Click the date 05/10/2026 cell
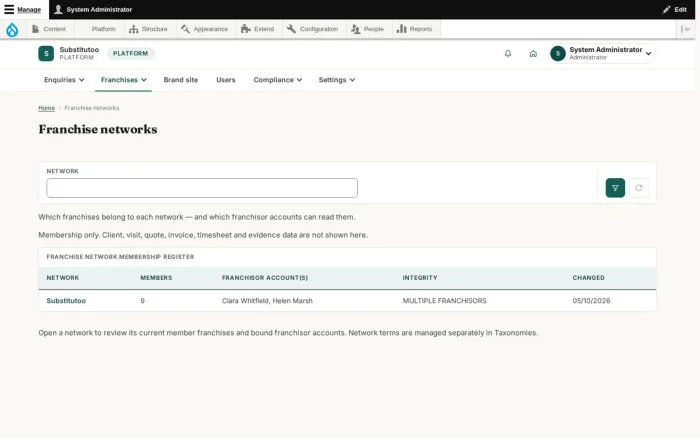The width and height of the screenshot is (700, 438). point(591,301)
